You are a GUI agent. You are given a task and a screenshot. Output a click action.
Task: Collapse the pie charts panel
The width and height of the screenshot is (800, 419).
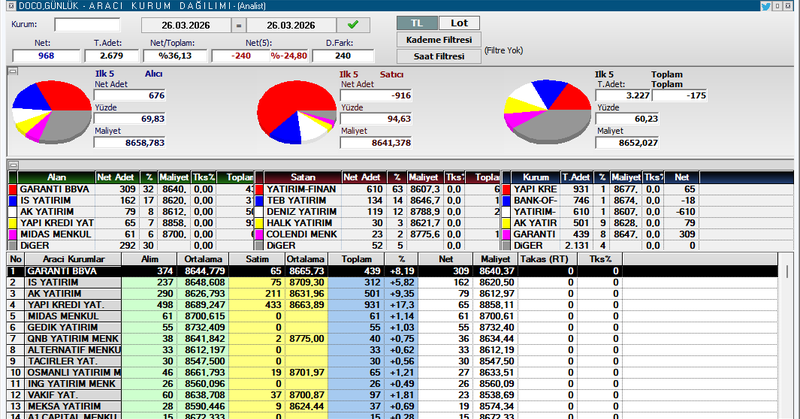13,71
